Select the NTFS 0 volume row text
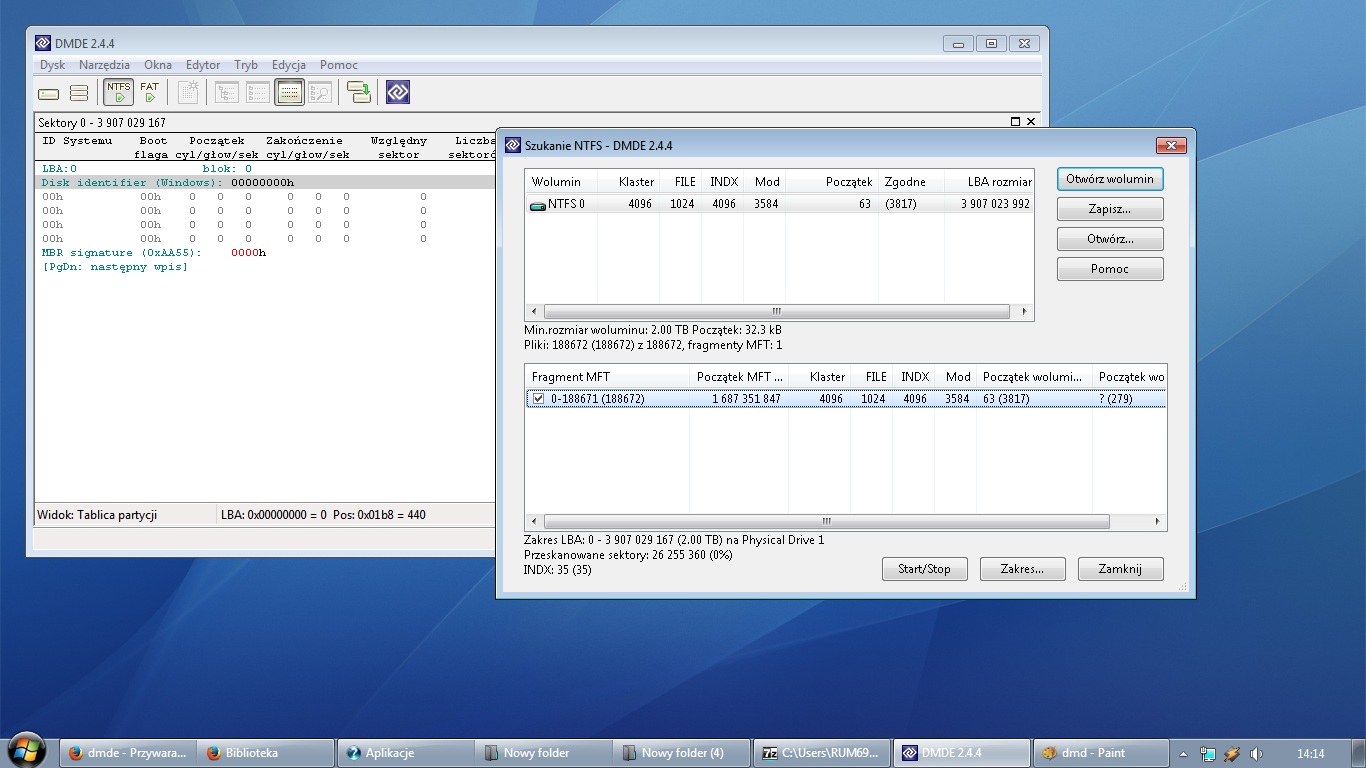1366x768 pixels. coord(566,204)
